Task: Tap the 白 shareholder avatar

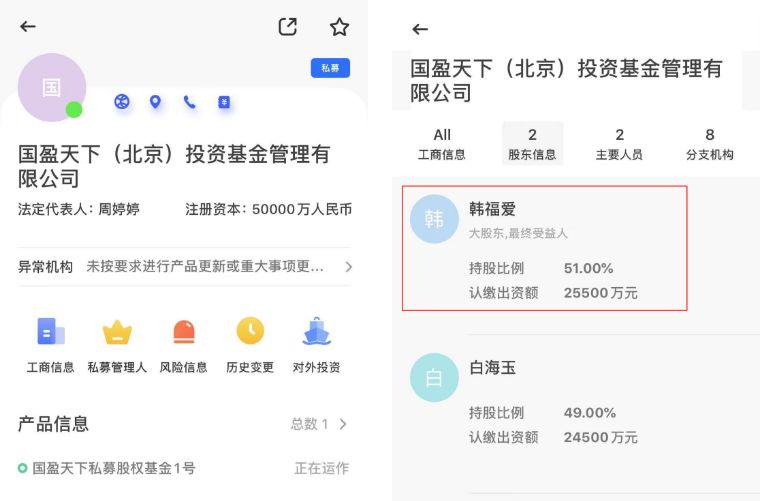Action: point(434,377)
